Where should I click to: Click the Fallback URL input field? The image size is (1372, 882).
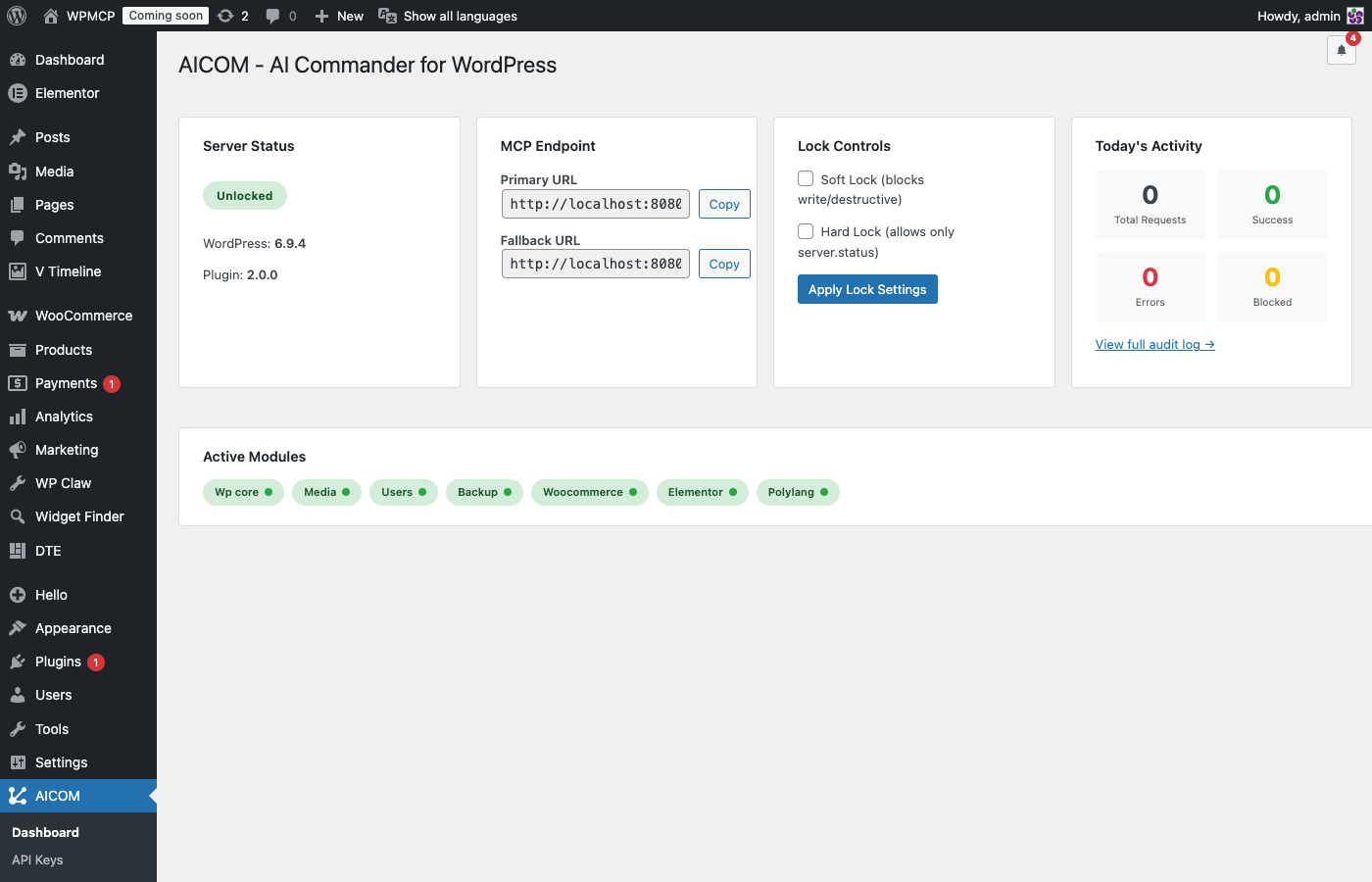(596, 264)
